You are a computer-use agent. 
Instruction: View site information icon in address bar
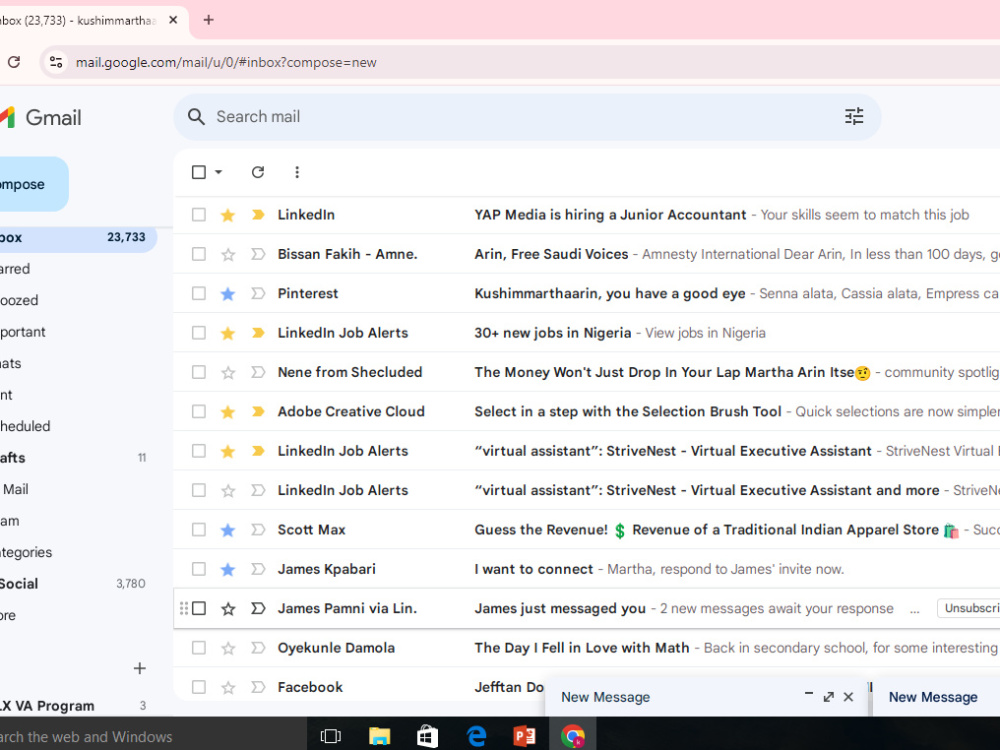(x=56, y=62)
